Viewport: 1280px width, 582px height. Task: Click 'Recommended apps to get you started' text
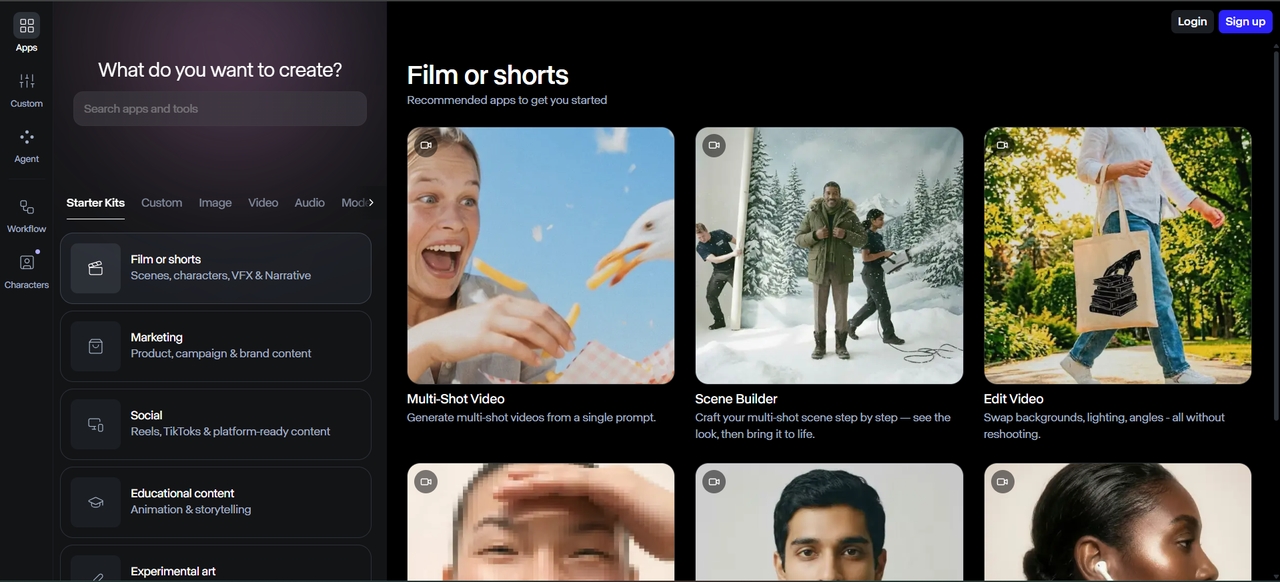pos(507,100)
